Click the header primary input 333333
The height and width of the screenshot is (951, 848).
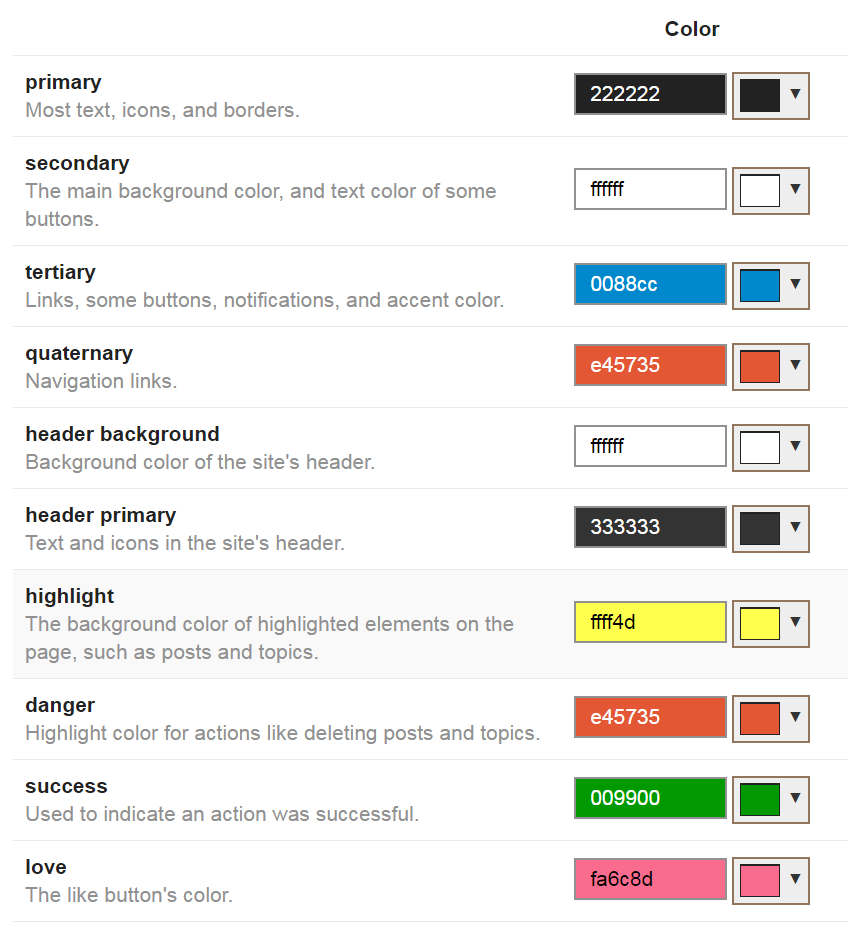pos(650,528)
